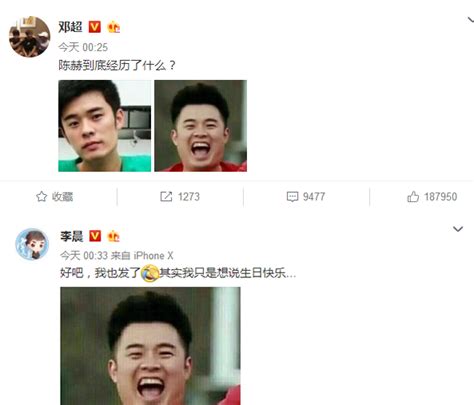The height and width of the screenshot is (405, 474).
Task: Click the iPhone X source link
Action: point(153,256)
